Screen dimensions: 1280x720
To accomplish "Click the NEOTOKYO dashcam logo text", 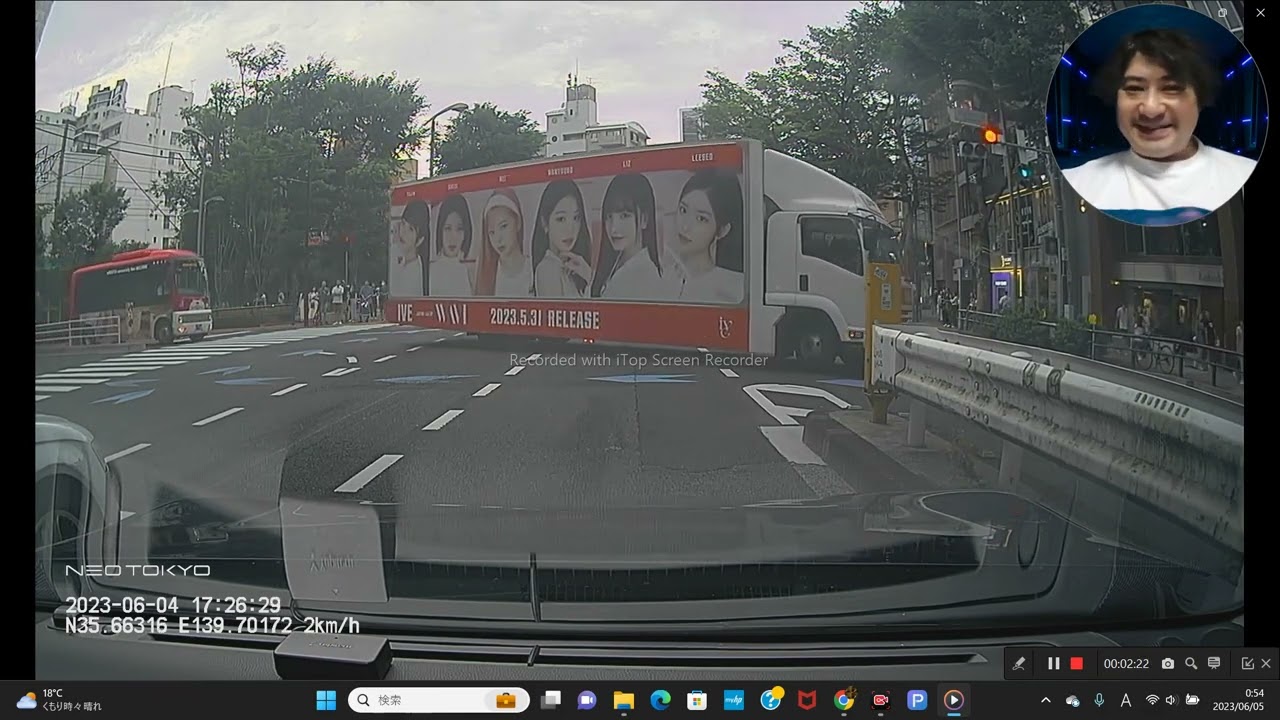I will (138, 570).
